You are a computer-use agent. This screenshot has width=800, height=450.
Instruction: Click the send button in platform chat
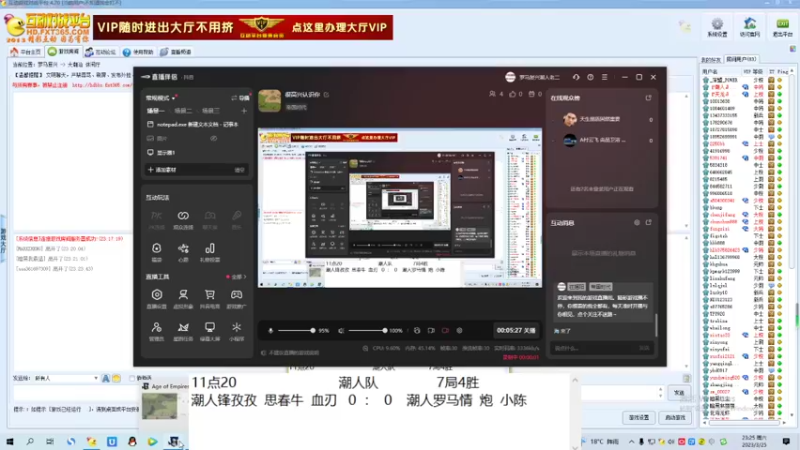pyautogui.click(x=679, y=392)
